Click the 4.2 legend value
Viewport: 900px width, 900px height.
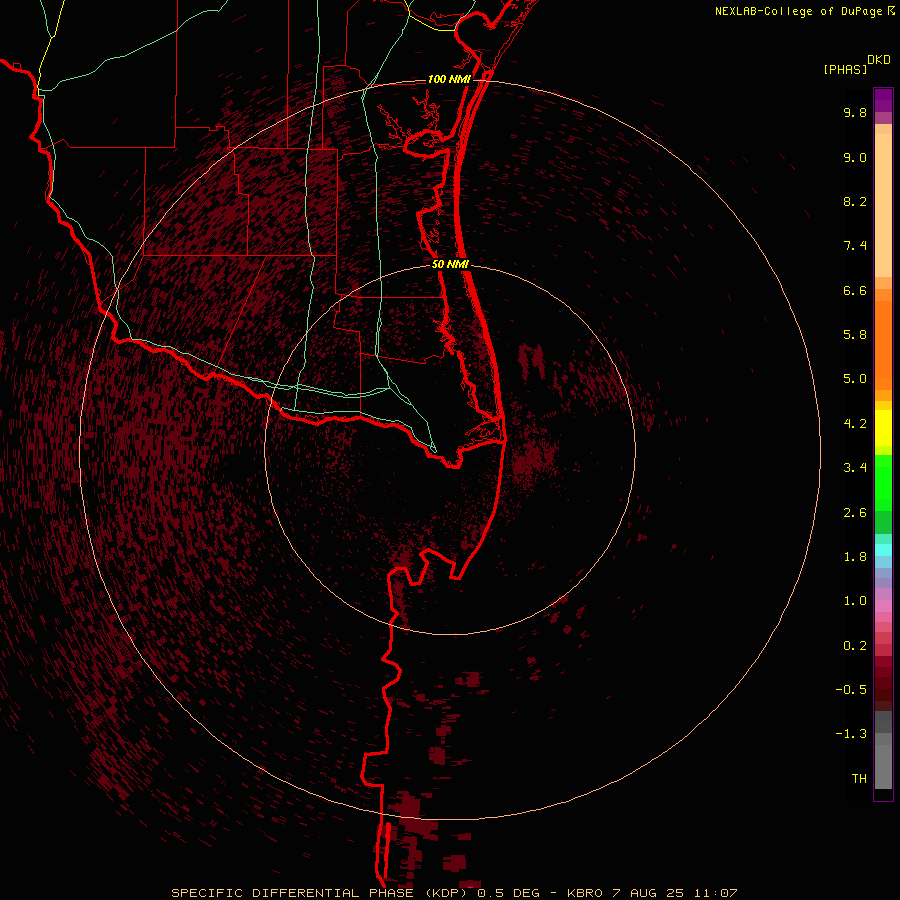855,424
